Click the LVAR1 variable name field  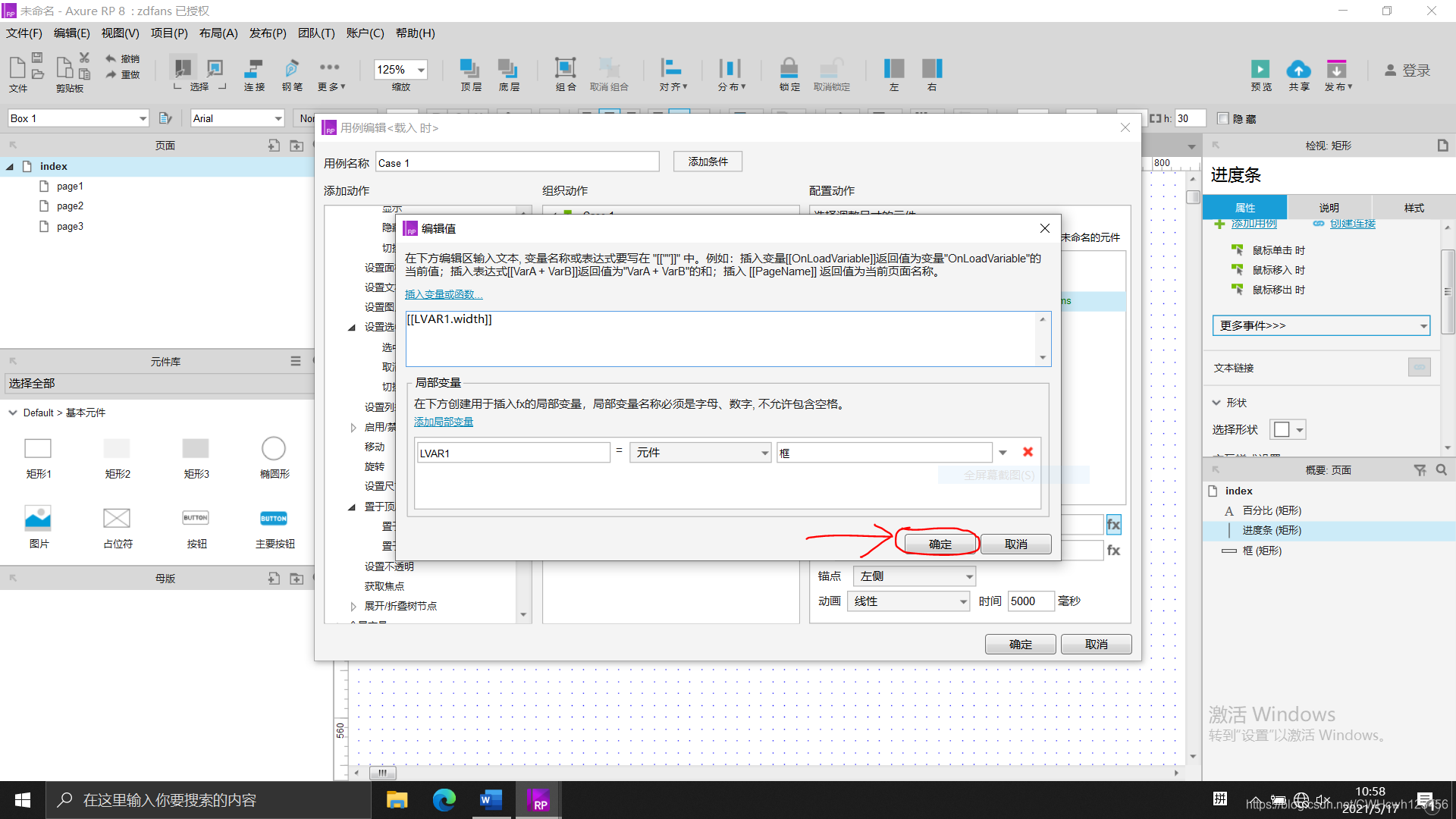[513, 453]
